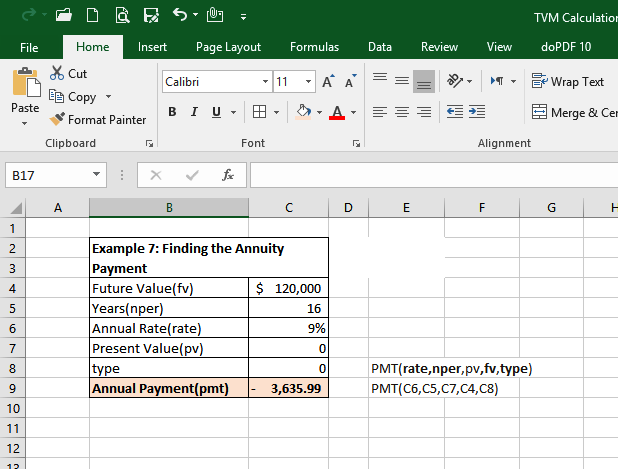Open the Data tab
618x469 pixels.
tap(380, 47)
